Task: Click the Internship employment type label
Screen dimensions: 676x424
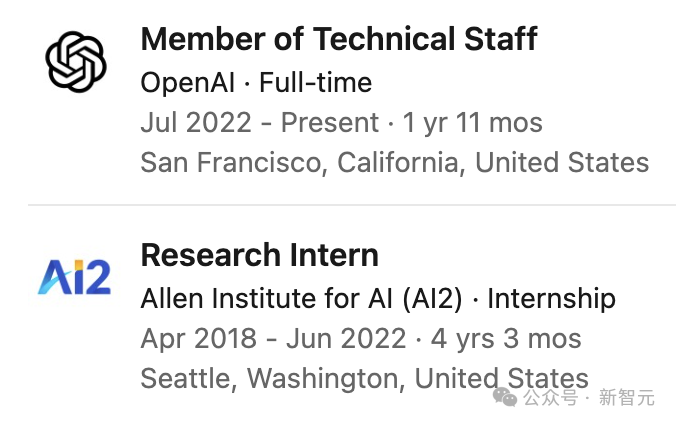Action: point(551,298)
